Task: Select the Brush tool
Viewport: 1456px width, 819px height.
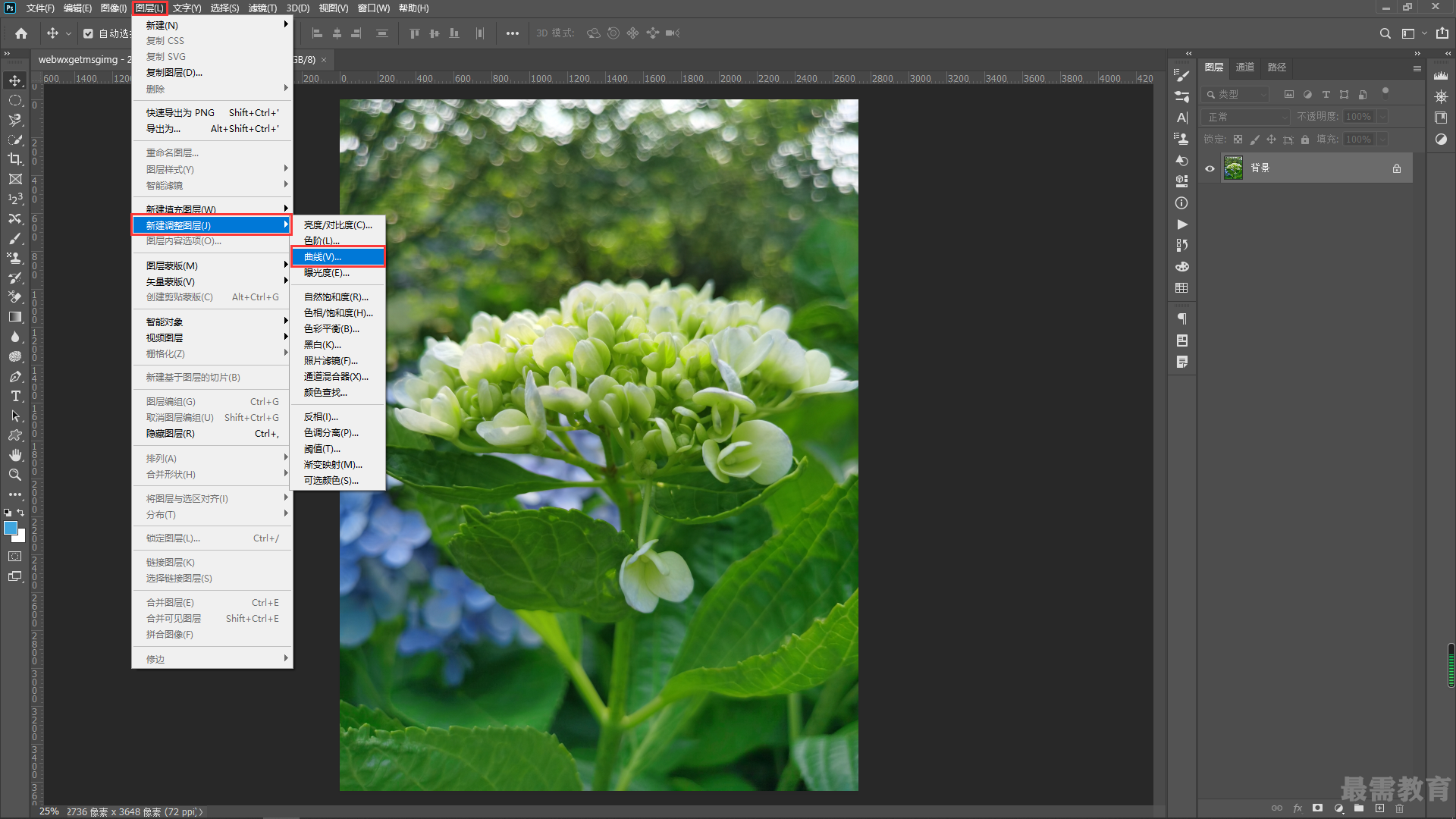Action: [15, 238]
